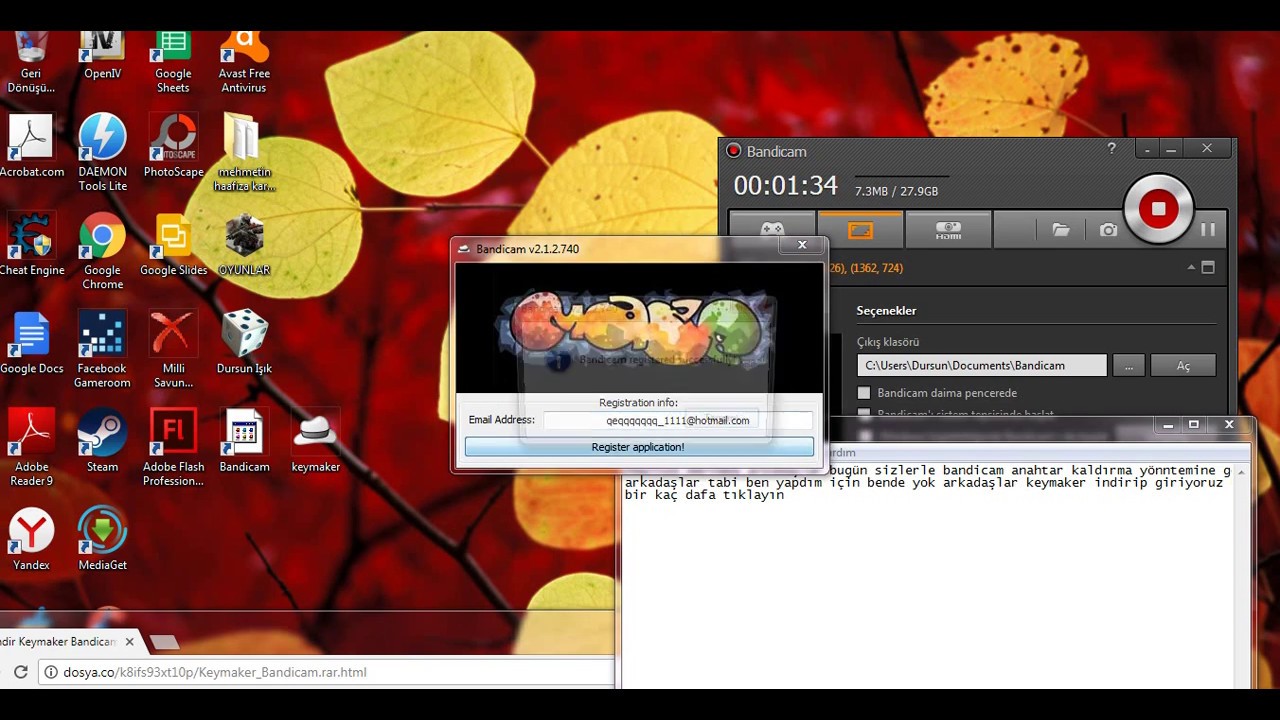Click scroll-up arrow of Notepad scrollbar
The height and width of the screenshot is (720, 1280).
(1242, 472)
